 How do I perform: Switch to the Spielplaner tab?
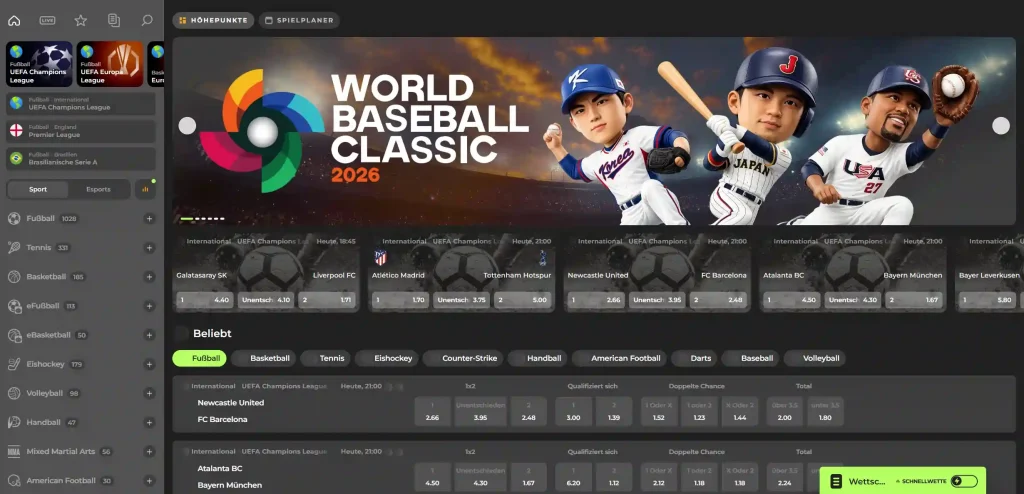click(x=299, y=20)
